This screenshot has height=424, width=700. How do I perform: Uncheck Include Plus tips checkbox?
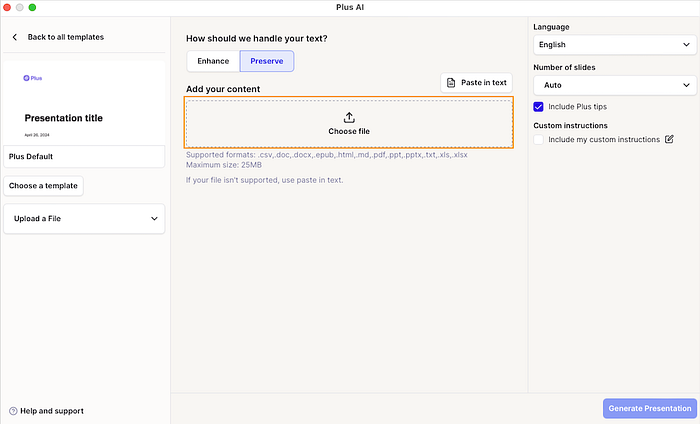[x=538, y=107]
